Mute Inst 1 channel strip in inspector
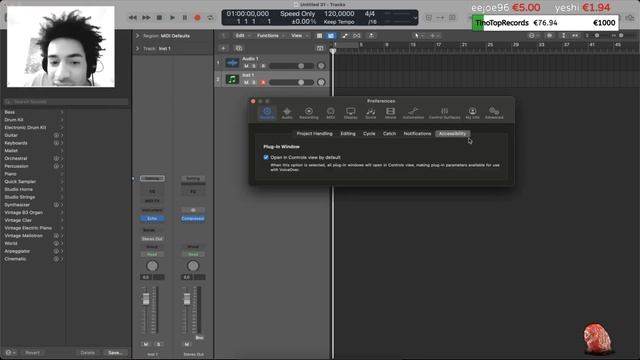Viewport: 640px width, 360px height. [146, 344]
